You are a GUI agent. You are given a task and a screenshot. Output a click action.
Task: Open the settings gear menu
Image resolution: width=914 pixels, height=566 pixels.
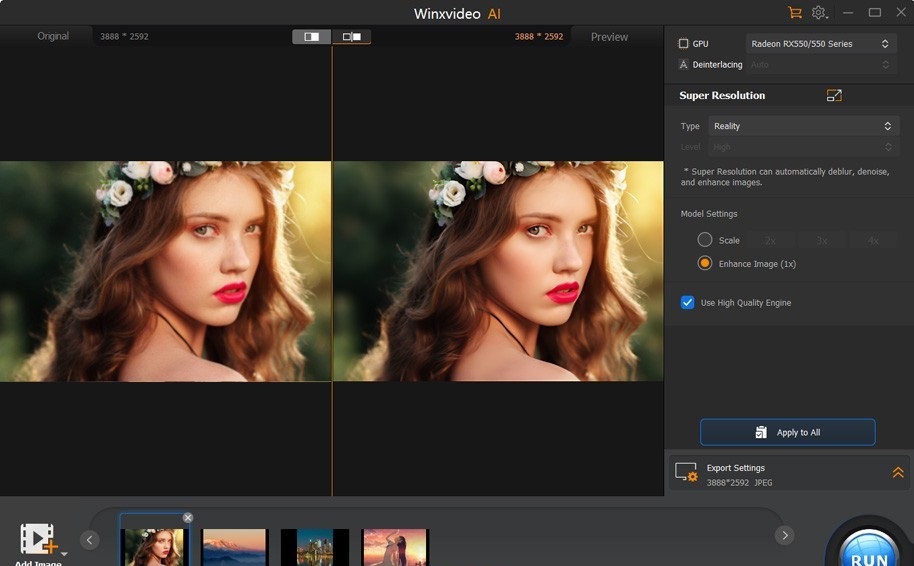[x=819, y=13]
